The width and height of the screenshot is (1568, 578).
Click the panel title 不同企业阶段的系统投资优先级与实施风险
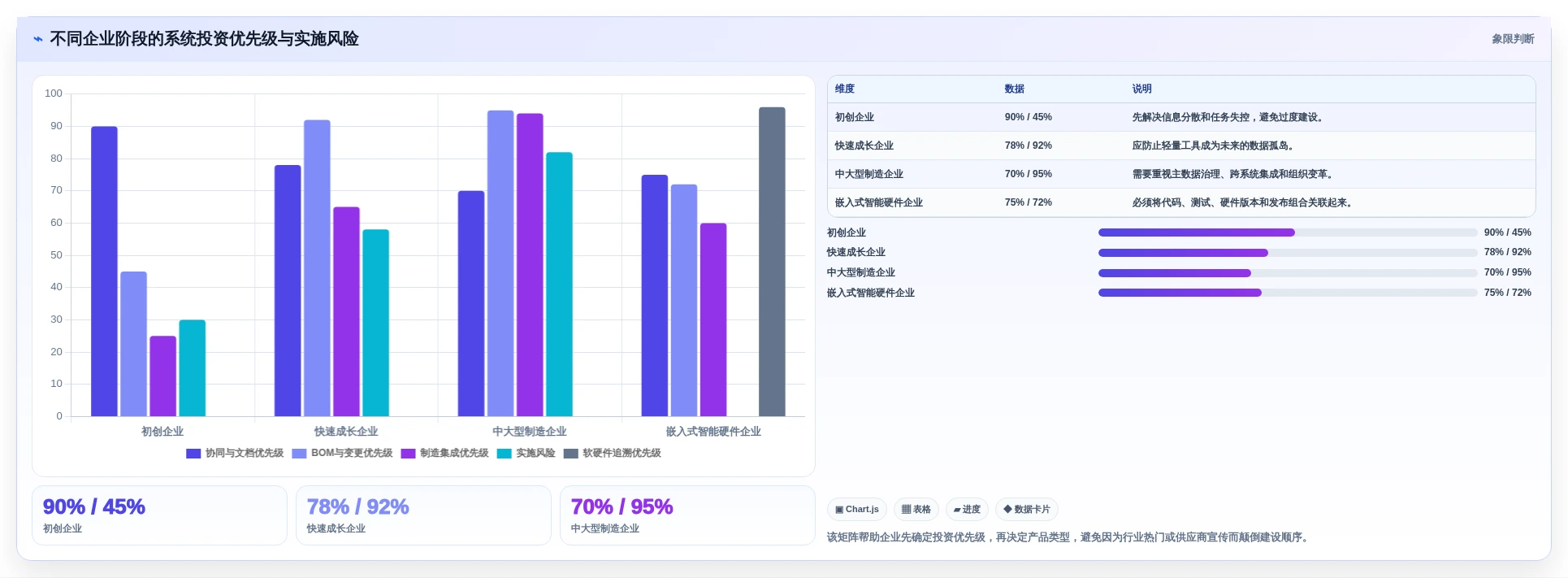click(204, 39)
